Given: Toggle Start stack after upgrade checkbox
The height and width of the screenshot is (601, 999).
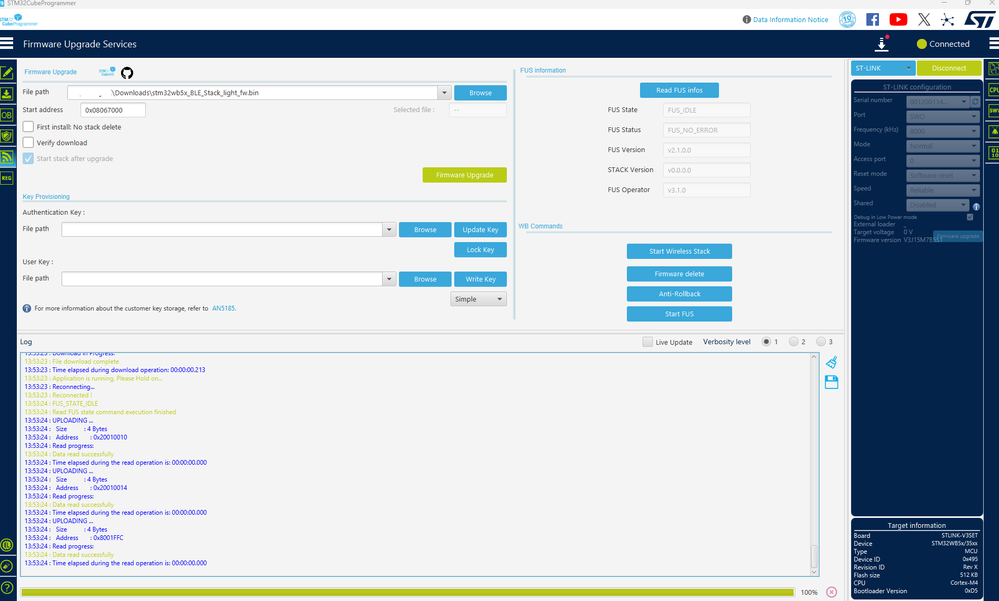Looking at the screenshot, I should (28, 159).
